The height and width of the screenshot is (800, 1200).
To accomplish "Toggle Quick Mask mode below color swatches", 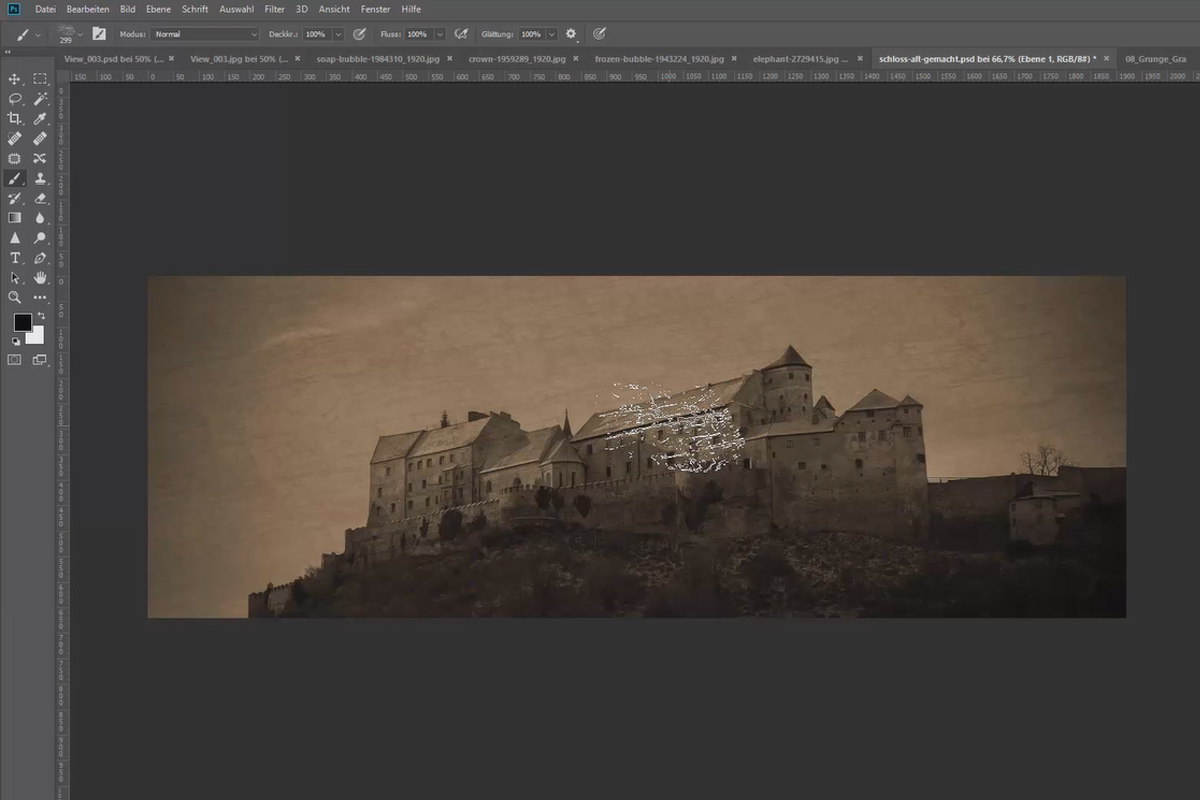I will pos(15,360).
